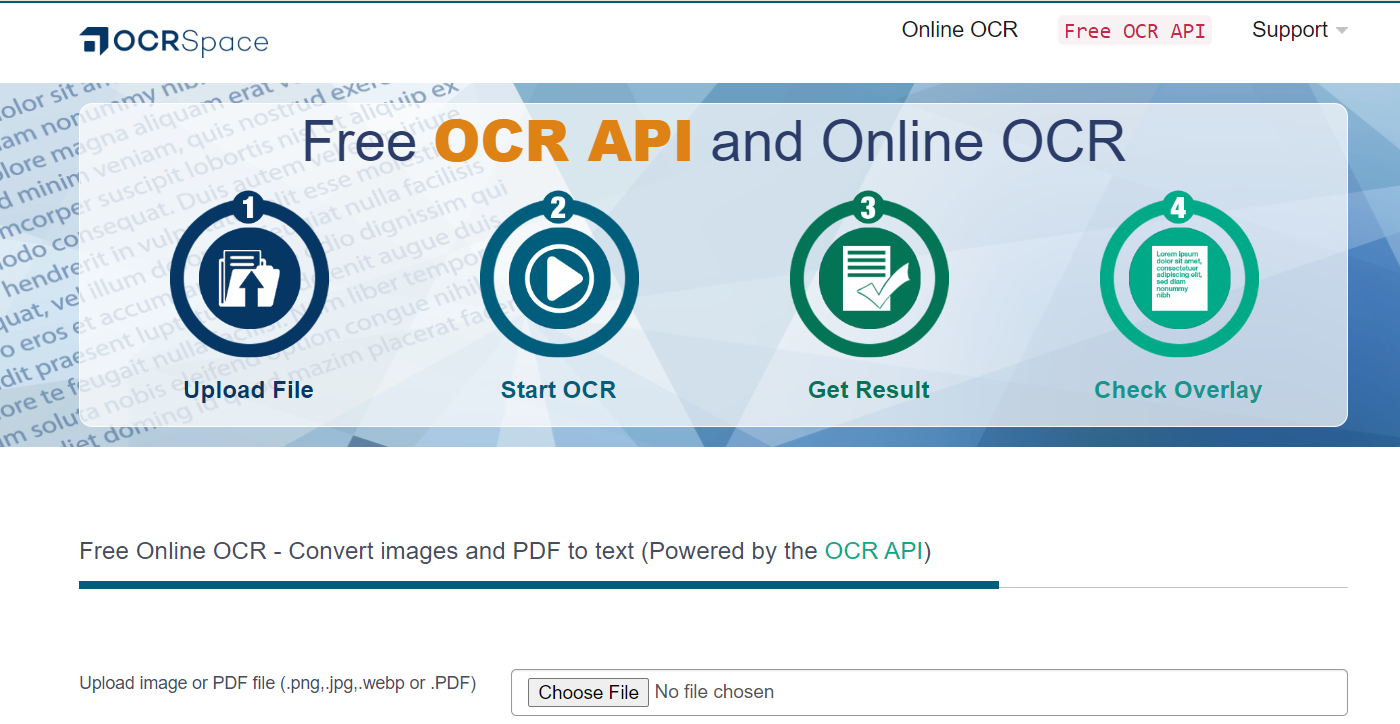Image resolution: width=1400 pixels, height=724 pixels.
Task: Click the 'Free Online OCR - Convert images' heading
Action: pos(505,551)
